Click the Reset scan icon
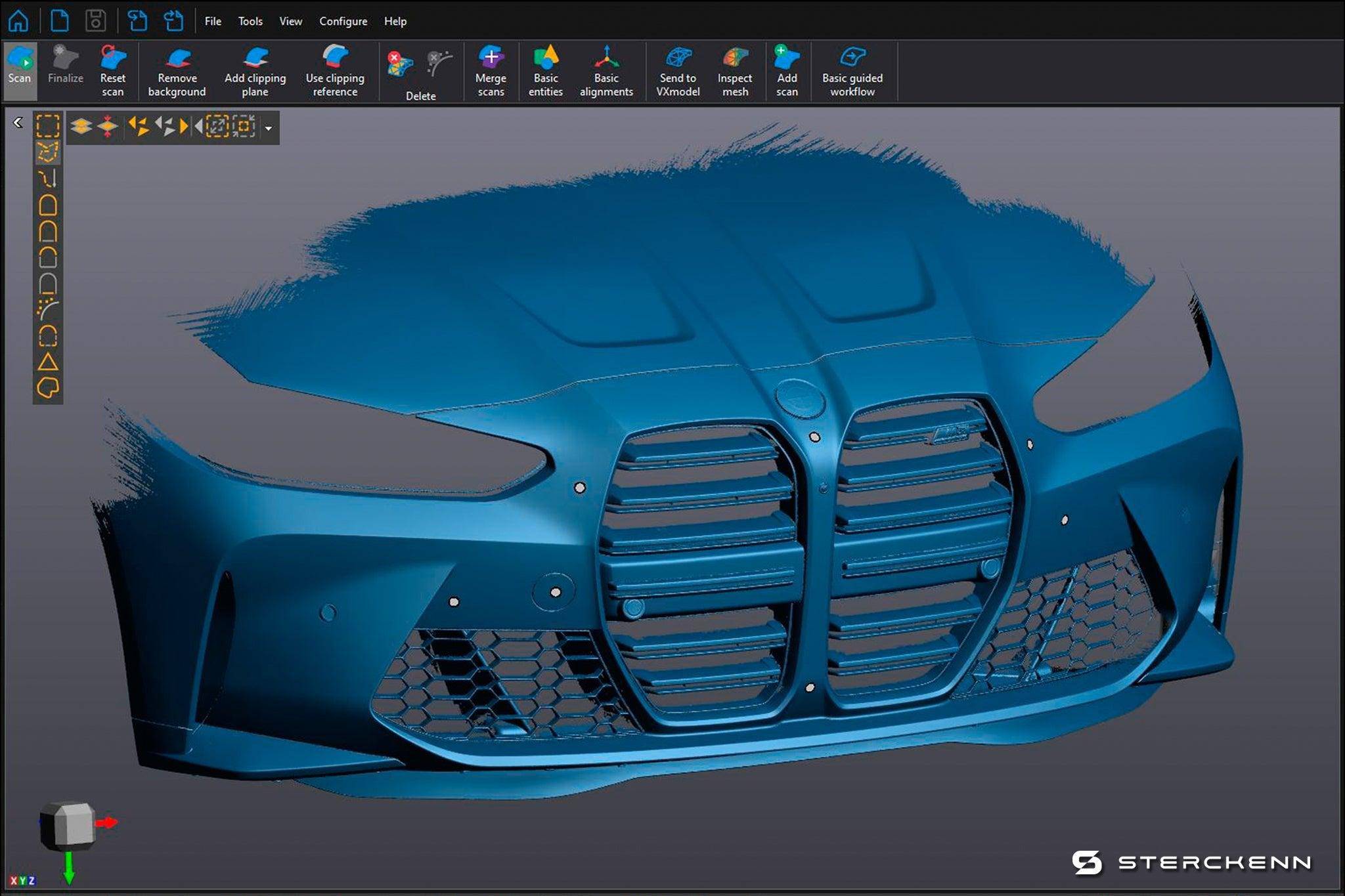 coord(112,70)
